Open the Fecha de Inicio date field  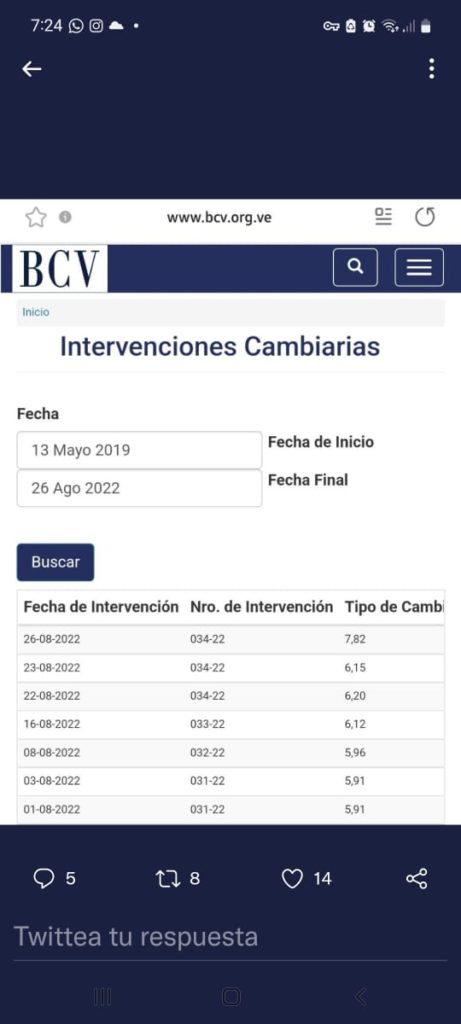coord(139,450)
